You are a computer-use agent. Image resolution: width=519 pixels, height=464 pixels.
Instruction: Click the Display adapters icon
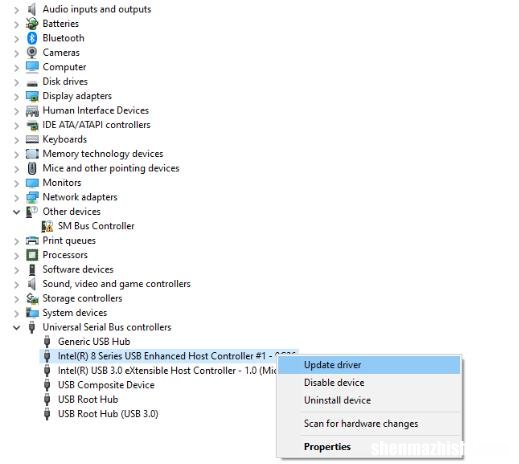pos(32,96)
